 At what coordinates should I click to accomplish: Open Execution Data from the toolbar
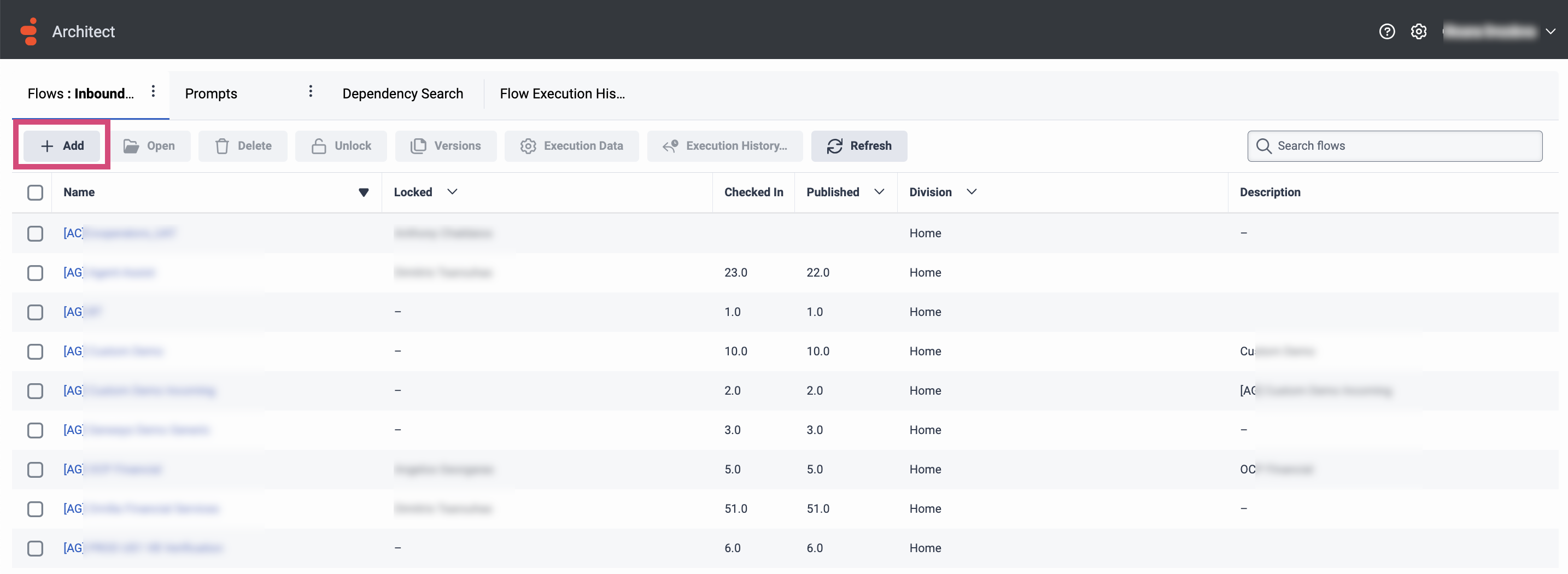(x=571, y=146)
